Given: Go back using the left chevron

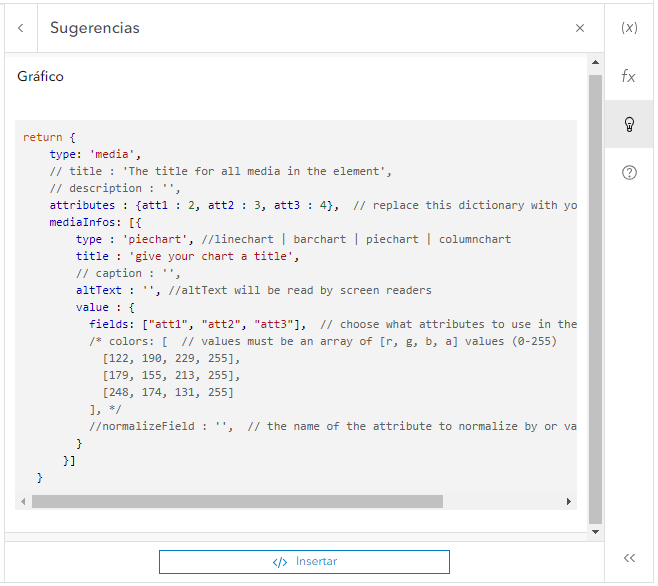Looking at the screenshot, I should tap(20, 28).
